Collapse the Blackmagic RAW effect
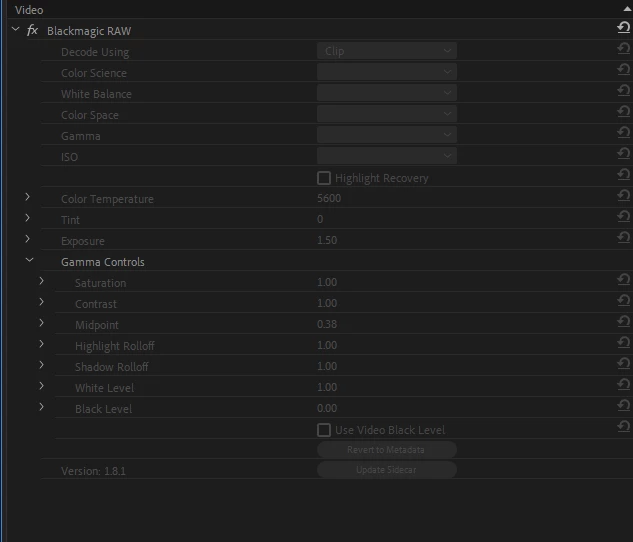Screen dimensions: 633x542 coord(15,29)
